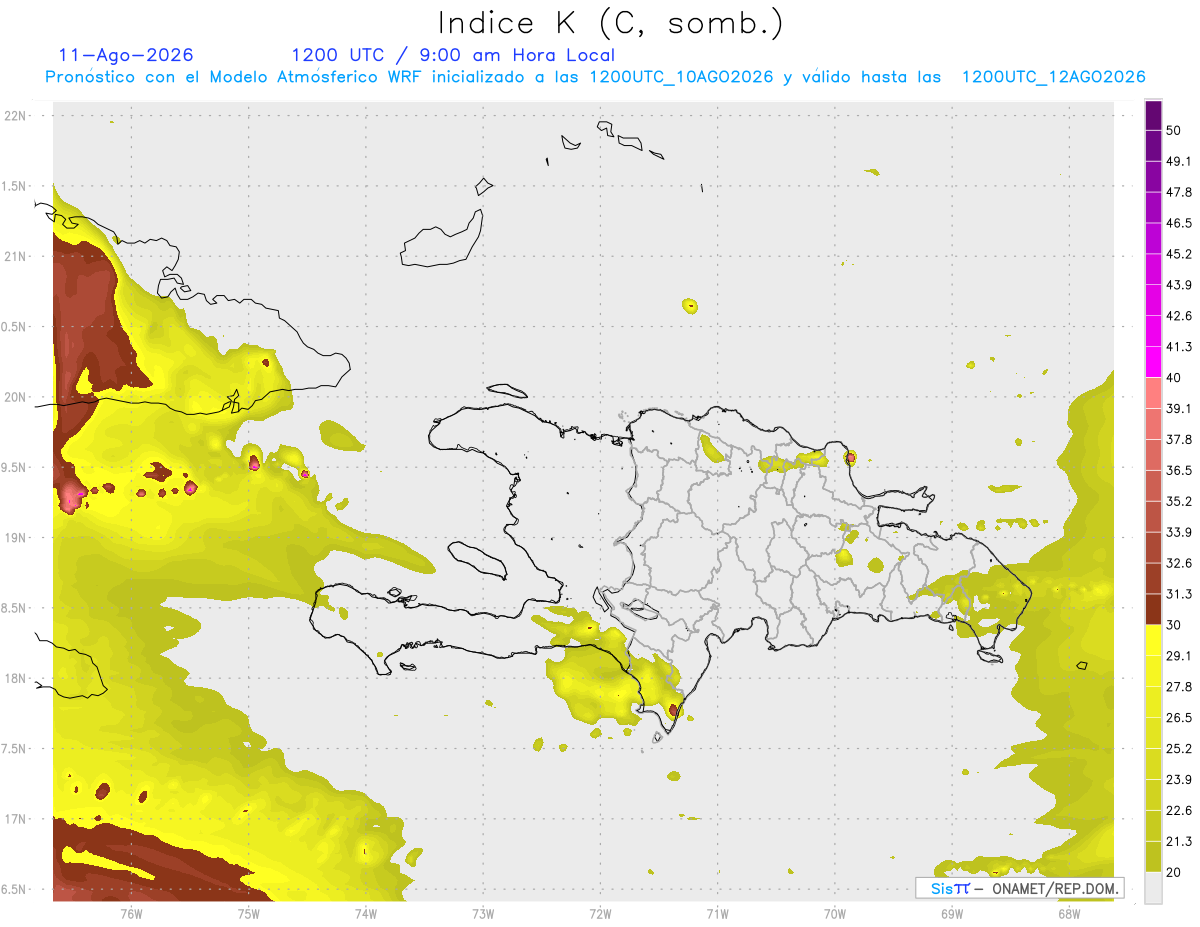Click the colorbar value "23.9"
The width and height of the screenshot is (1200, 927).
pos(1179,780)
